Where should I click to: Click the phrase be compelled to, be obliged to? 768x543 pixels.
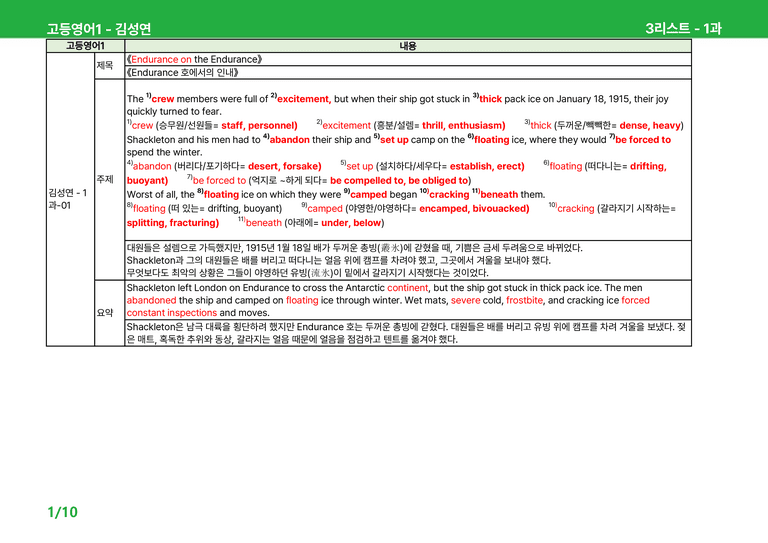click(399, 181)
